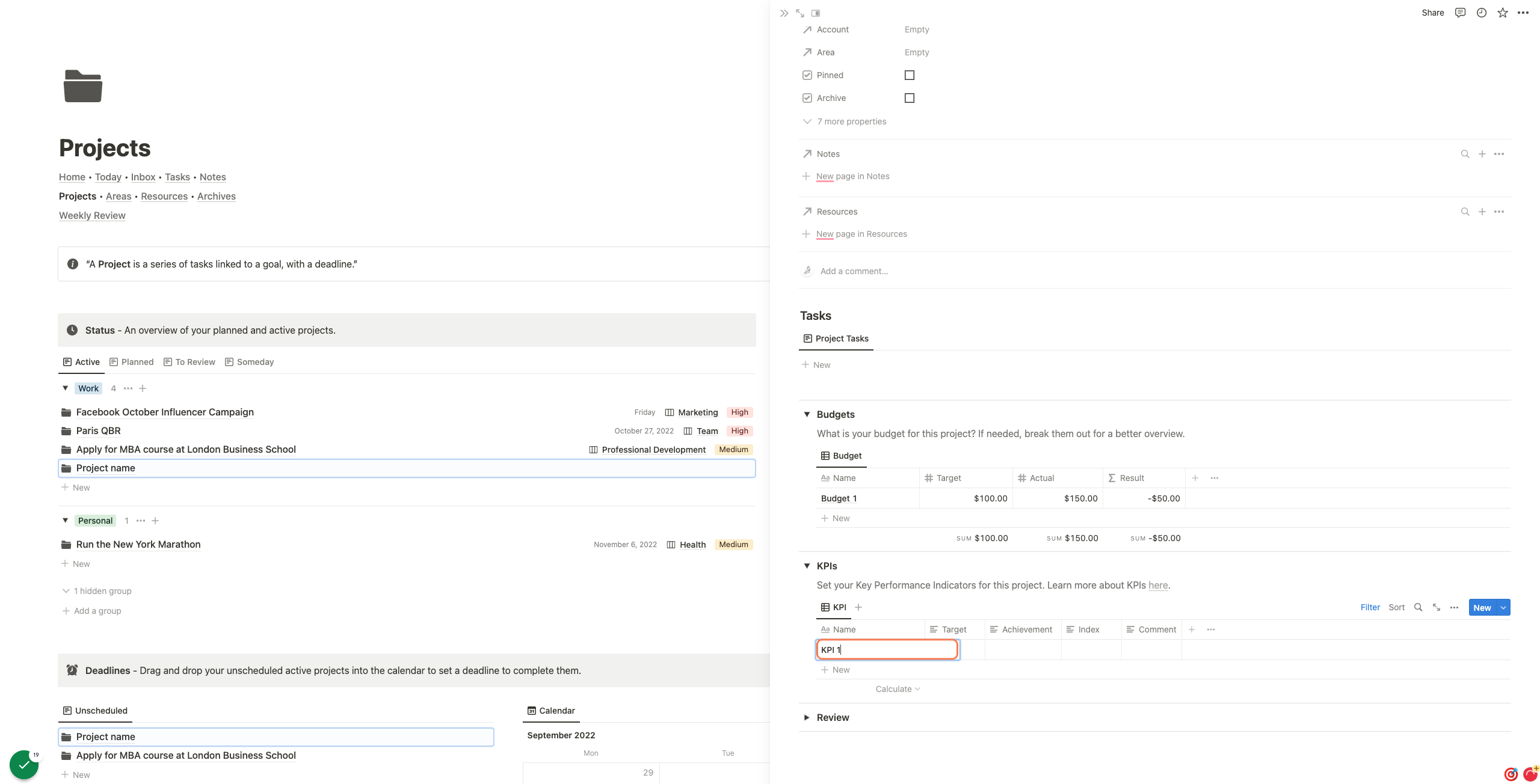The image size is (1540, 784).
Task: Click the blue New button in KPIs
Action: pyautogui.click(x=1482, y=607)
